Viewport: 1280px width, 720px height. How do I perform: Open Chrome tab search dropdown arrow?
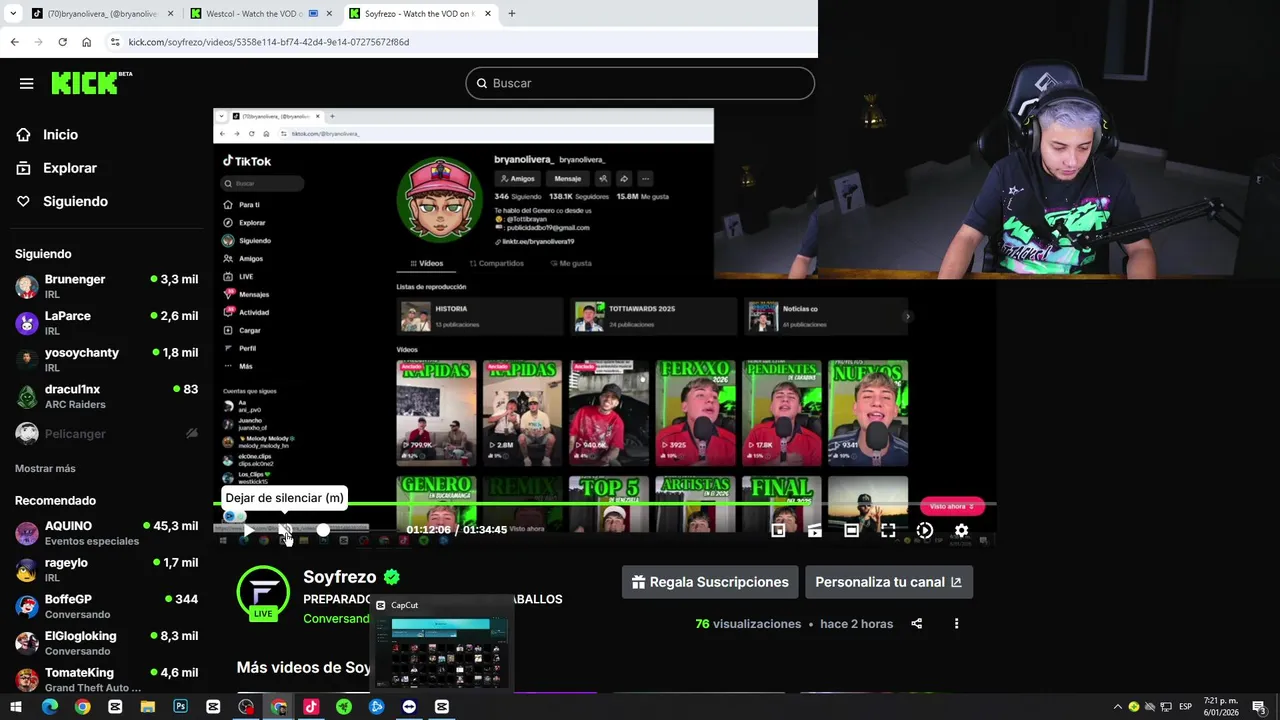(x=13, y=14)
